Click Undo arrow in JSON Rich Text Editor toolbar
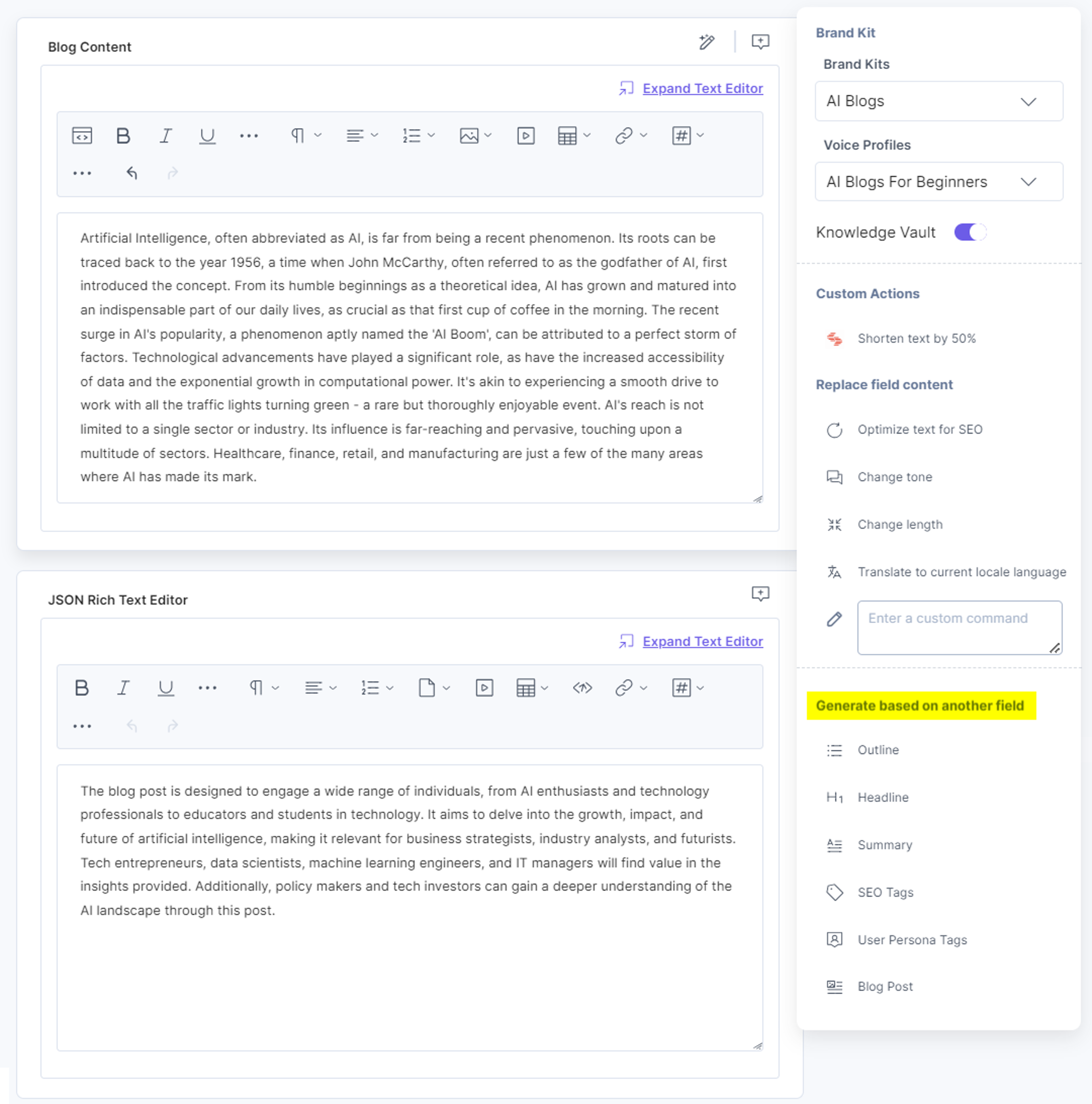The height and width of the screenshot is (1104, 1092). click(x=131, y=726)
